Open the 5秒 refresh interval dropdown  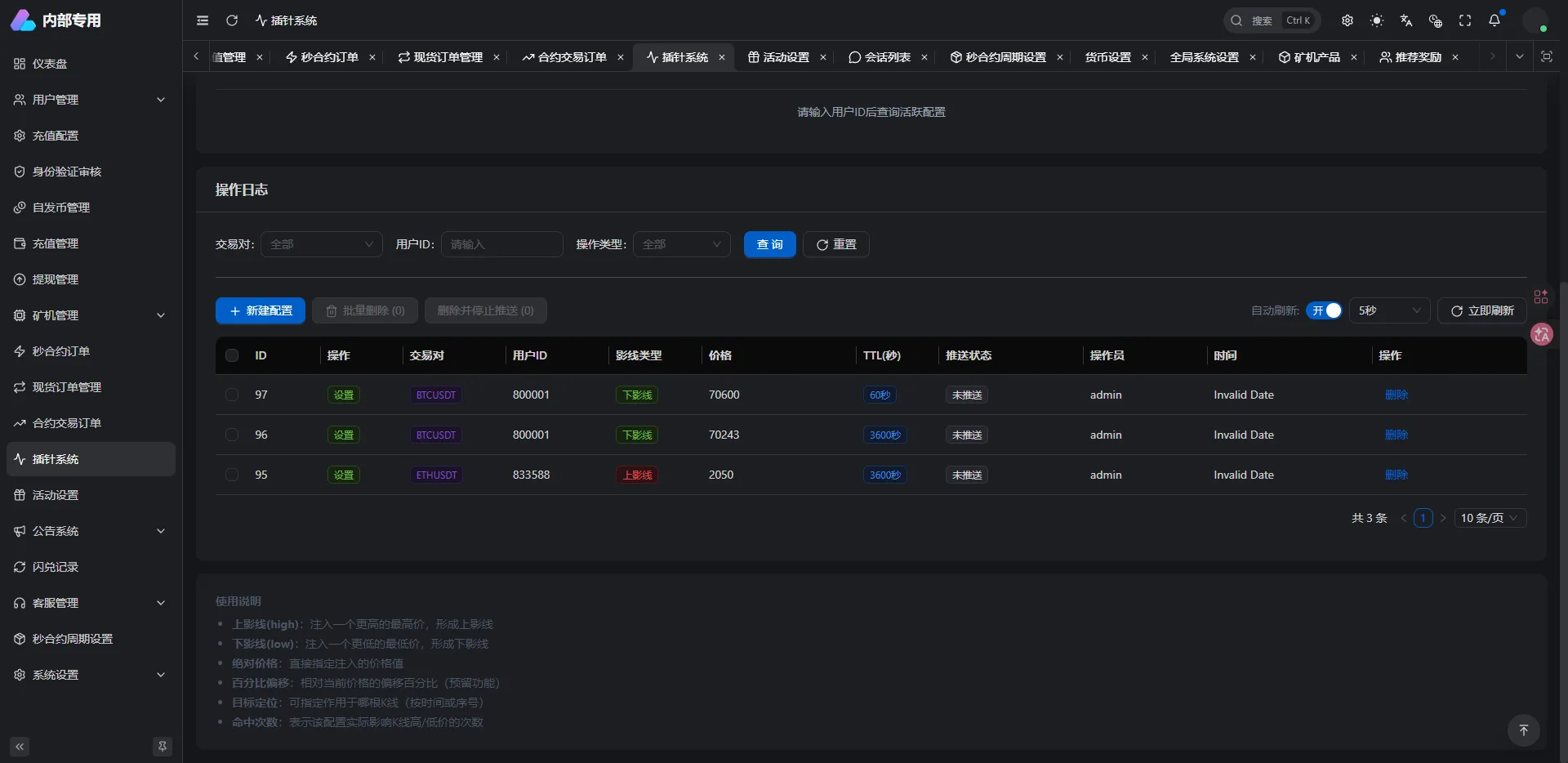1389,310
